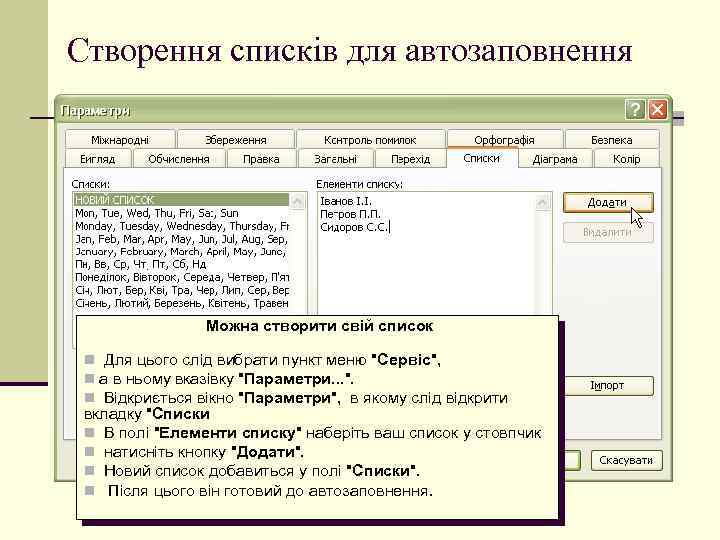
Task: Click the 'Петров П.П.' entry line
Action: (350, 214)
